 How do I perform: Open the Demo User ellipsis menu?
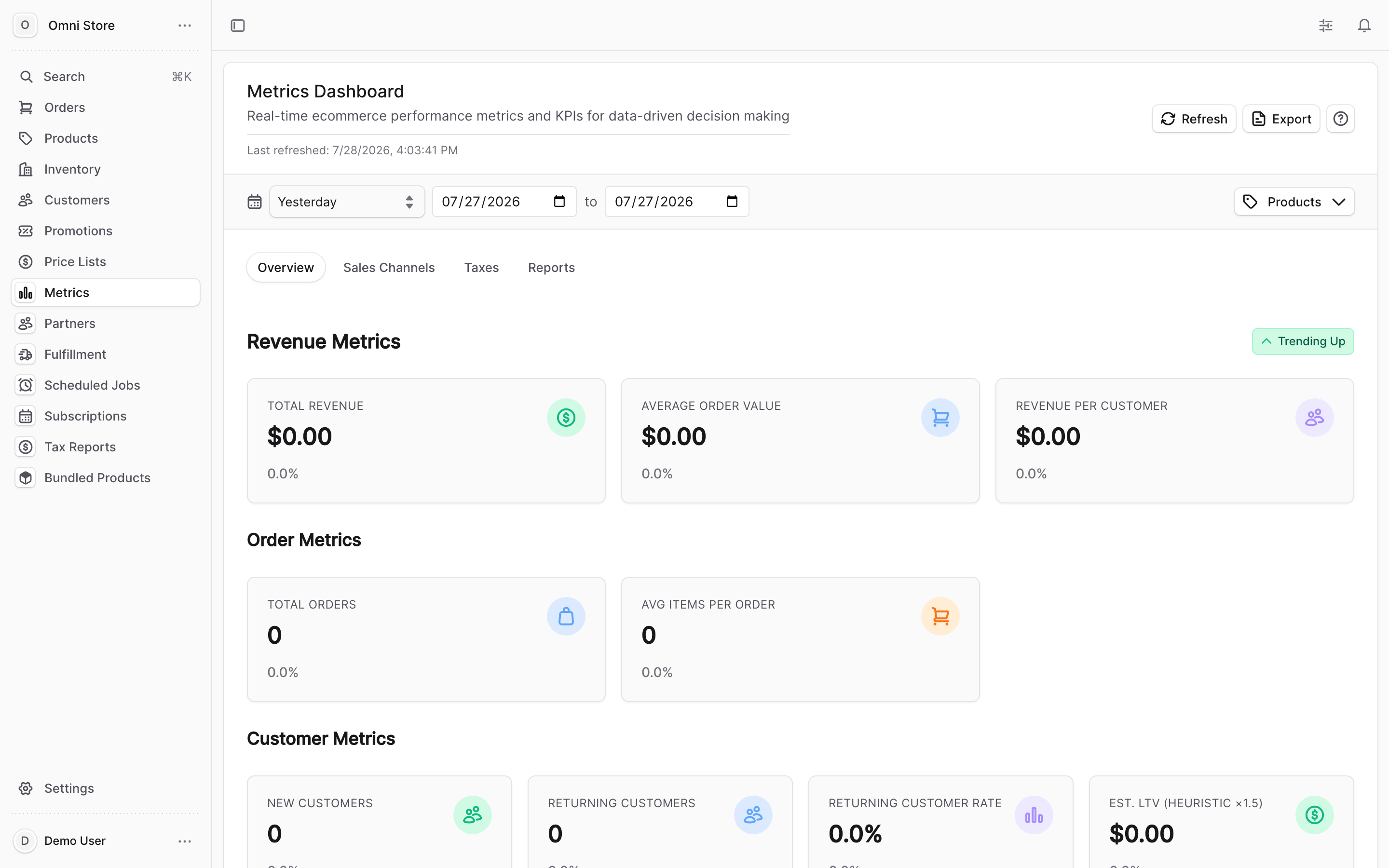pos(184,841)
